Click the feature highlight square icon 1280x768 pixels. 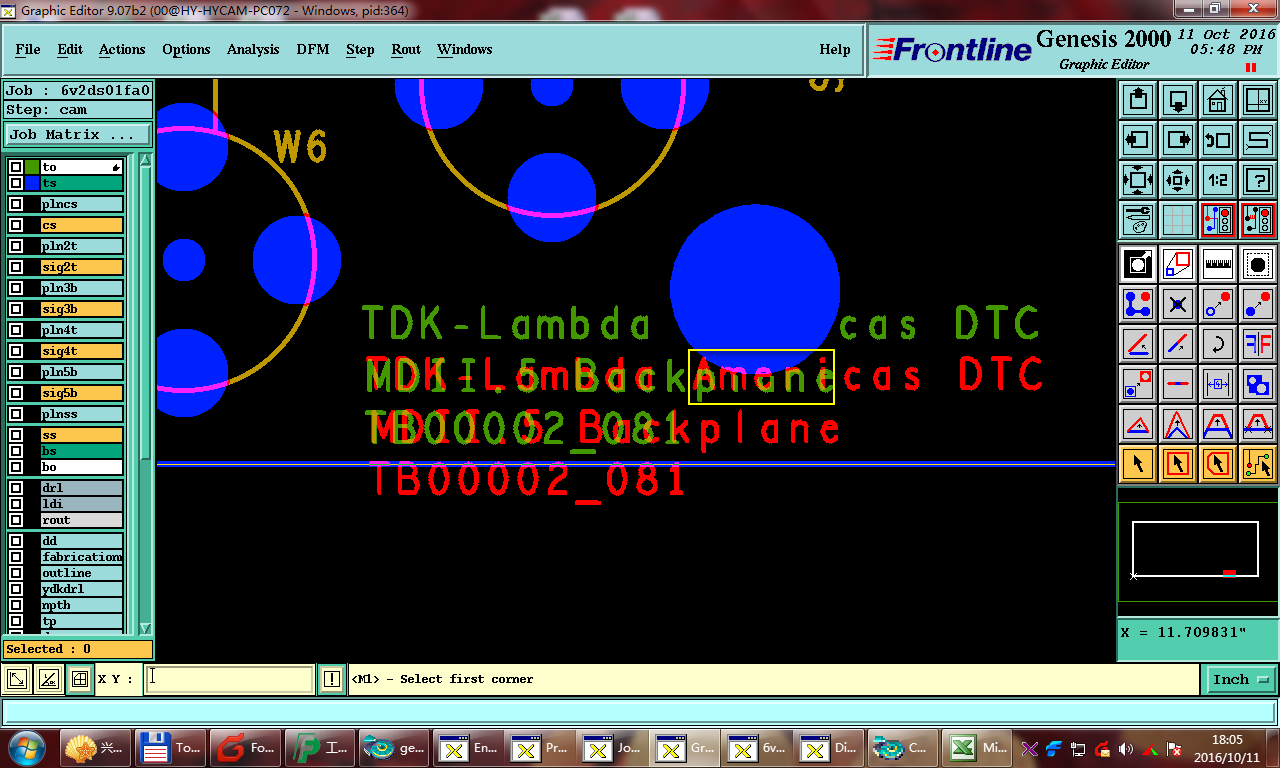tap(1138, 265)
